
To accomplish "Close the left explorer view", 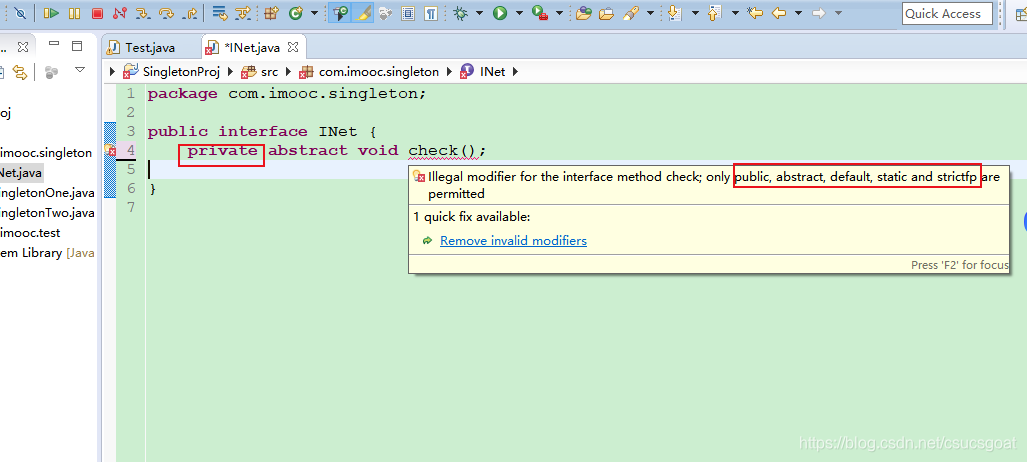I will click(23, 47).
